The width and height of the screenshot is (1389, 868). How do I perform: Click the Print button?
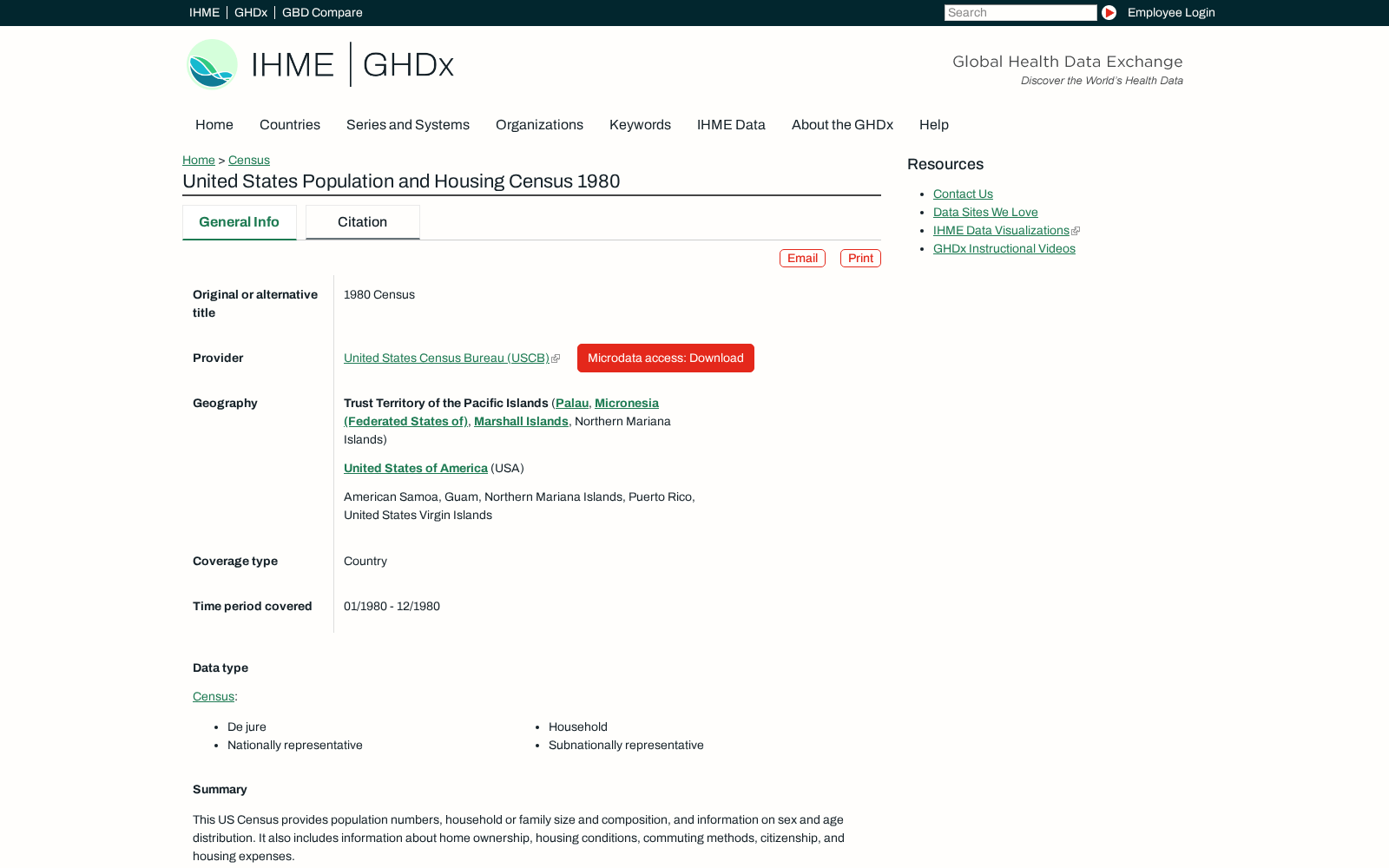click(x=860, y=258)
